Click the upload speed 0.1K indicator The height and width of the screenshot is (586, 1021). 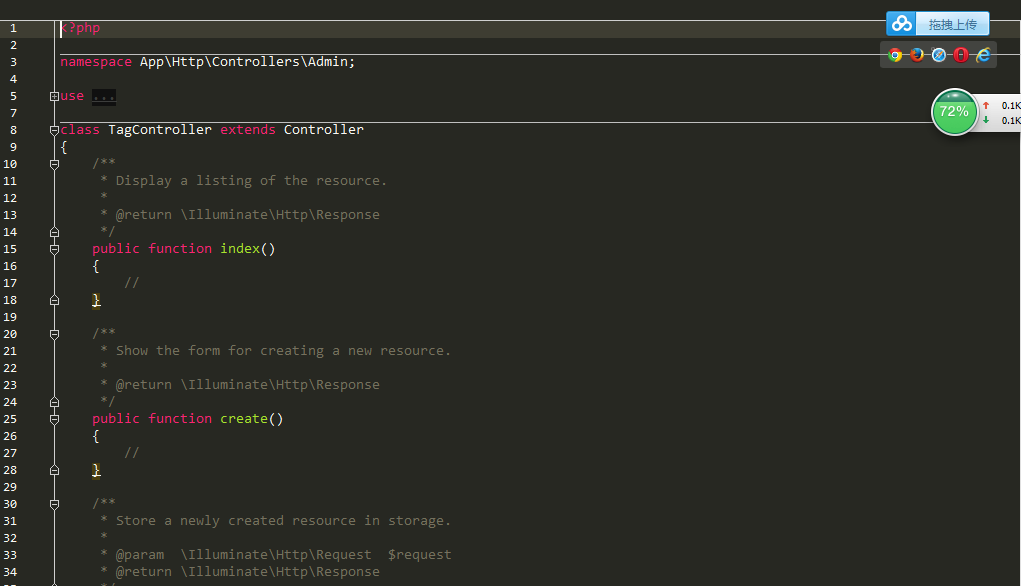click(1003, 105)
